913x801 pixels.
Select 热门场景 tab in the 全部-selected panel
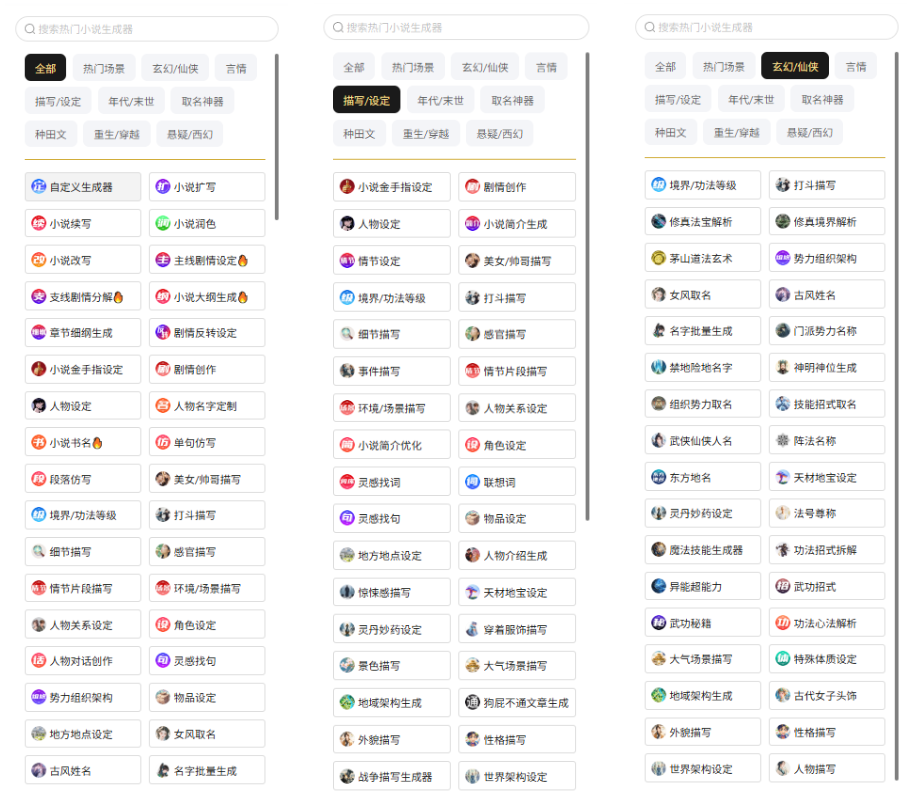[x=104, y=68]
